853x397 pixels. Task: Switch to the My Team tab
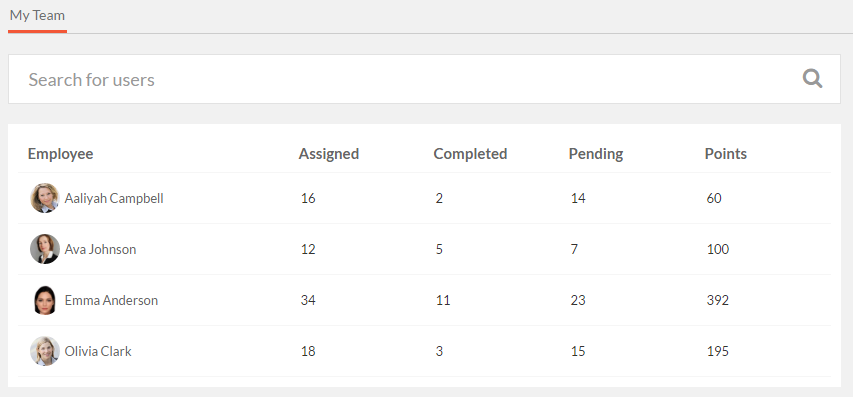point(37,15)
